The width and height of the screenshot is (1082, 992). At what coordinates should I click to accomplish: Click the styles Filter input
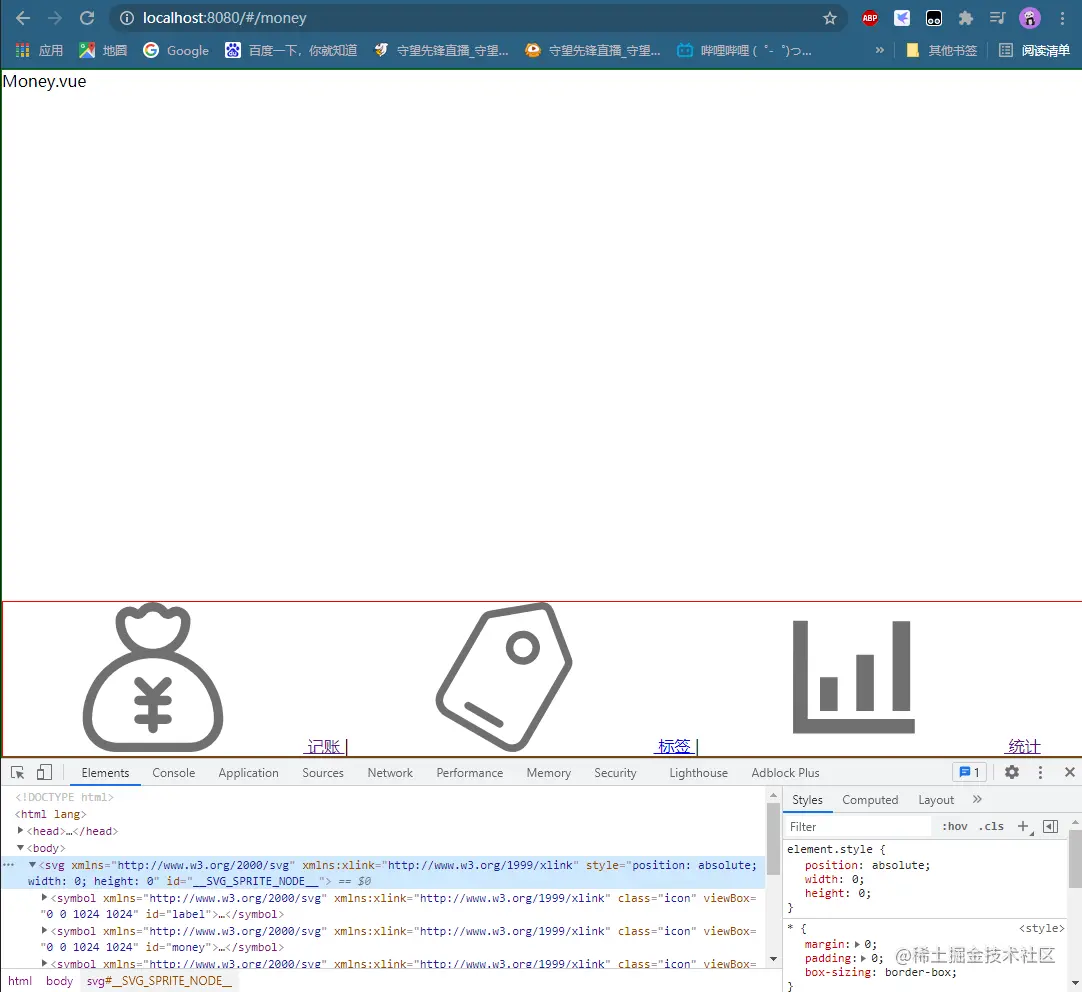click(x=859, y=826)
